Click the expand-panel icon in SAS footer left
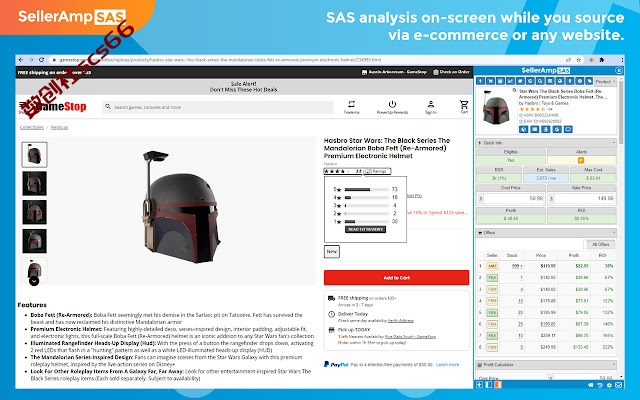Screen dimensions: 640x400 (480, 385)
